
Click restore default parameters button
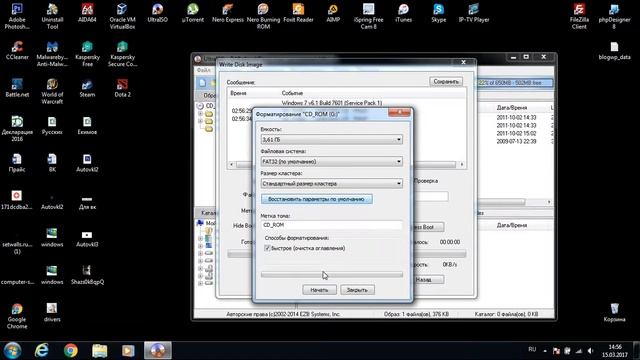(x=316, y=199)
